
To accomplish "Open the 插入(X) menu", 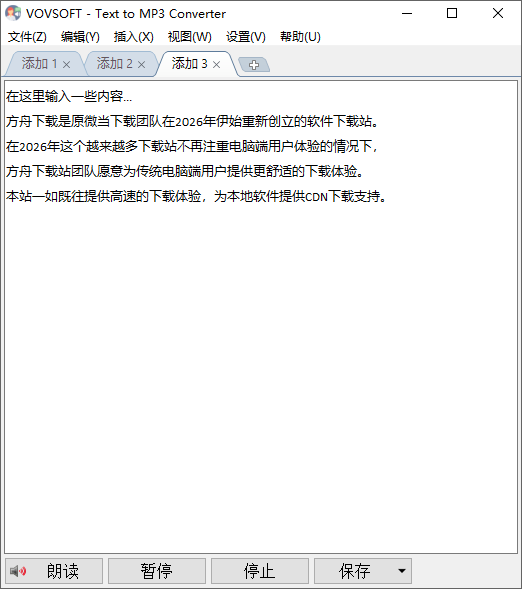I will pos(133,37).
